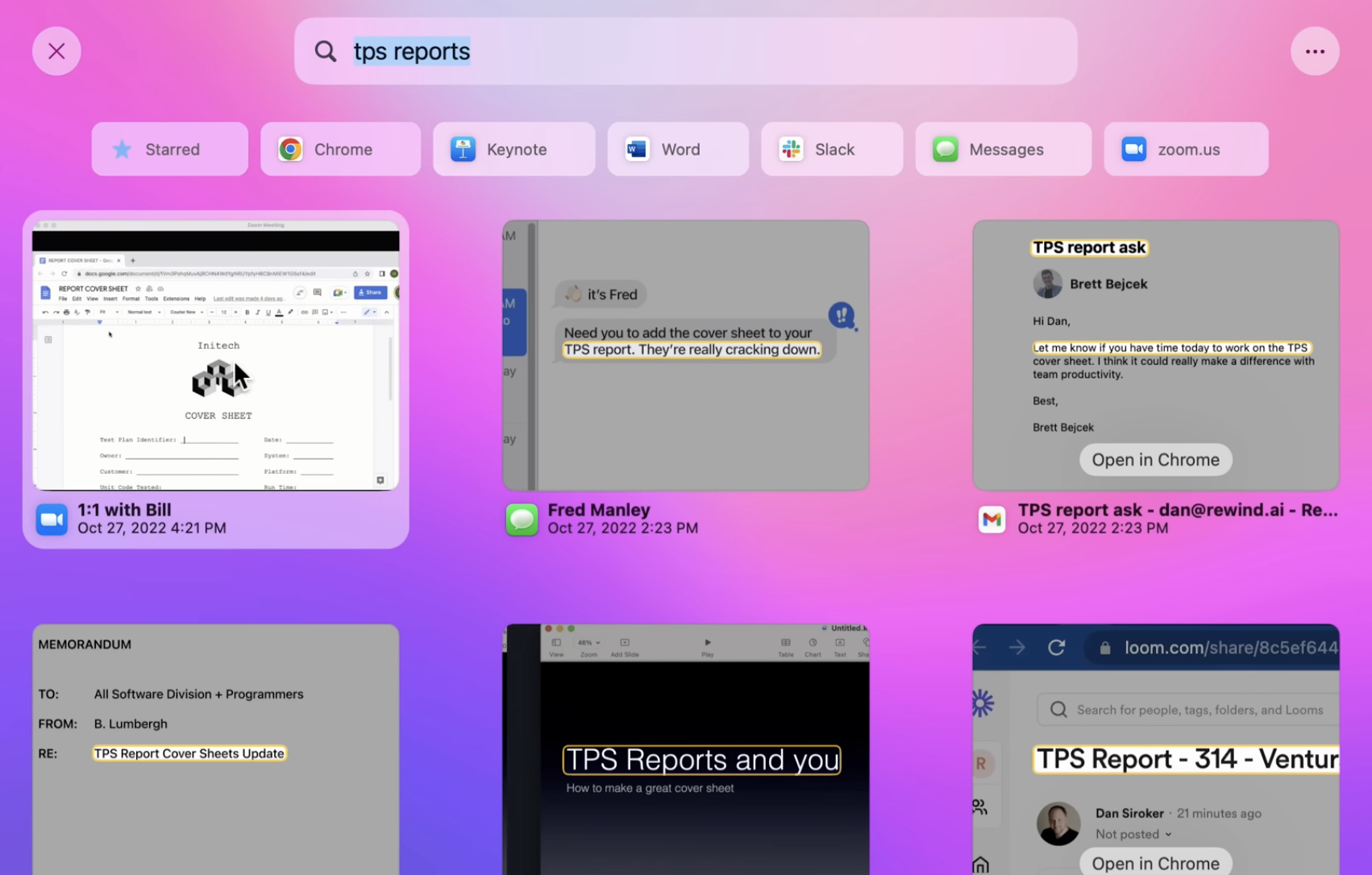
Task: Click 'Open in Chrome' on TPS report ask email
Action: 1155,459
